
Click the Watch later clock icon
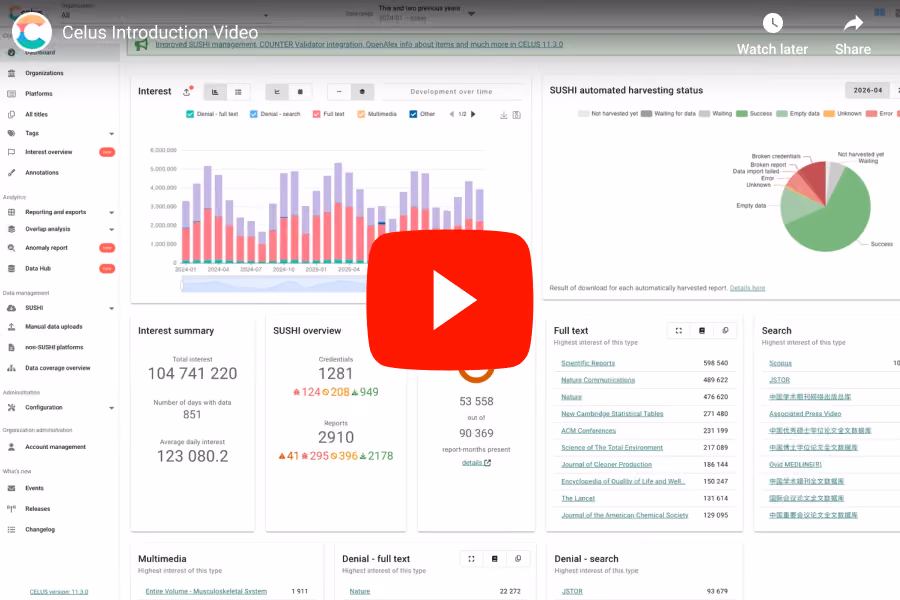(x=773, y=23)
